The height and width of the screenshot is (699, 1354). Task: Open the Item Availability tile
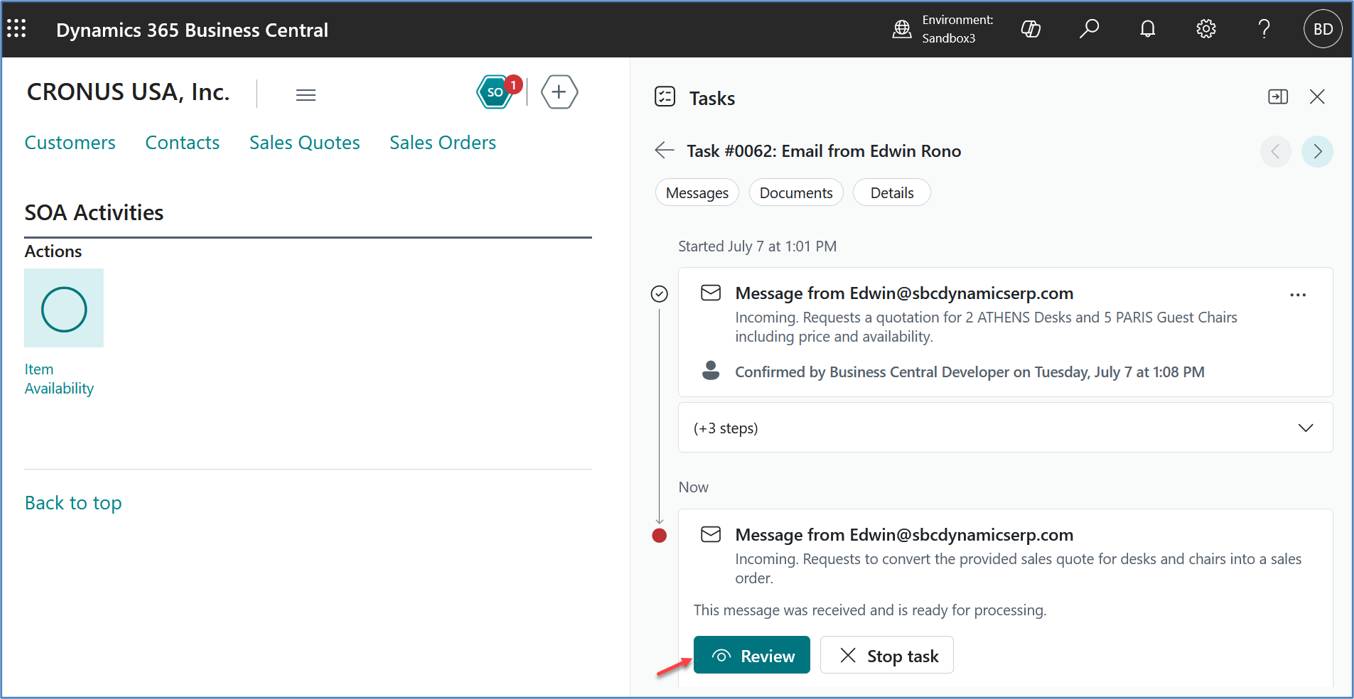pyautogui.click(x=64, y=308)
